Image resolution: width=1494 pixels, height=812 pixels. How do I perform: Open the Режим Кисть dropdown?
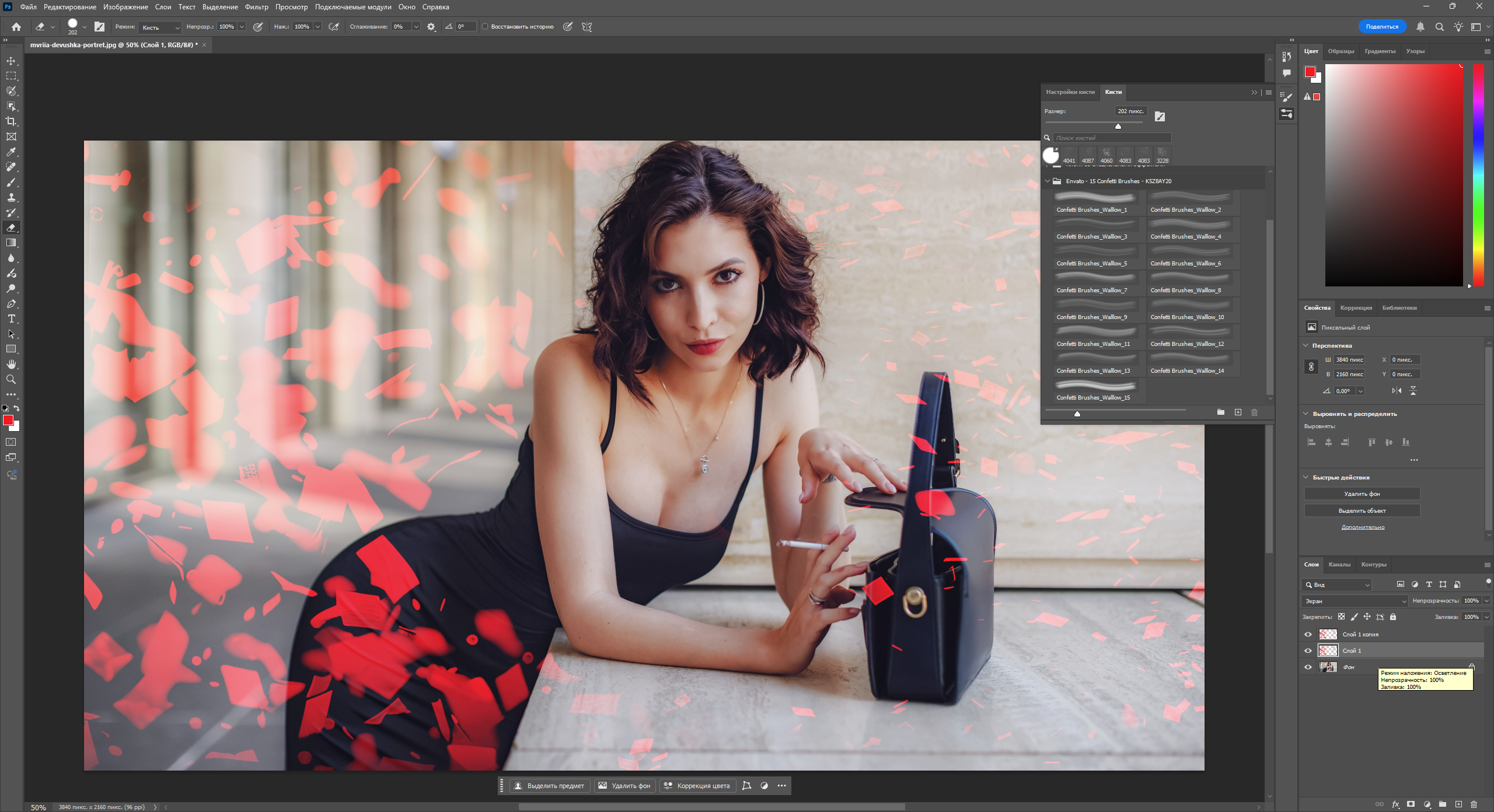tap(161, 27)
